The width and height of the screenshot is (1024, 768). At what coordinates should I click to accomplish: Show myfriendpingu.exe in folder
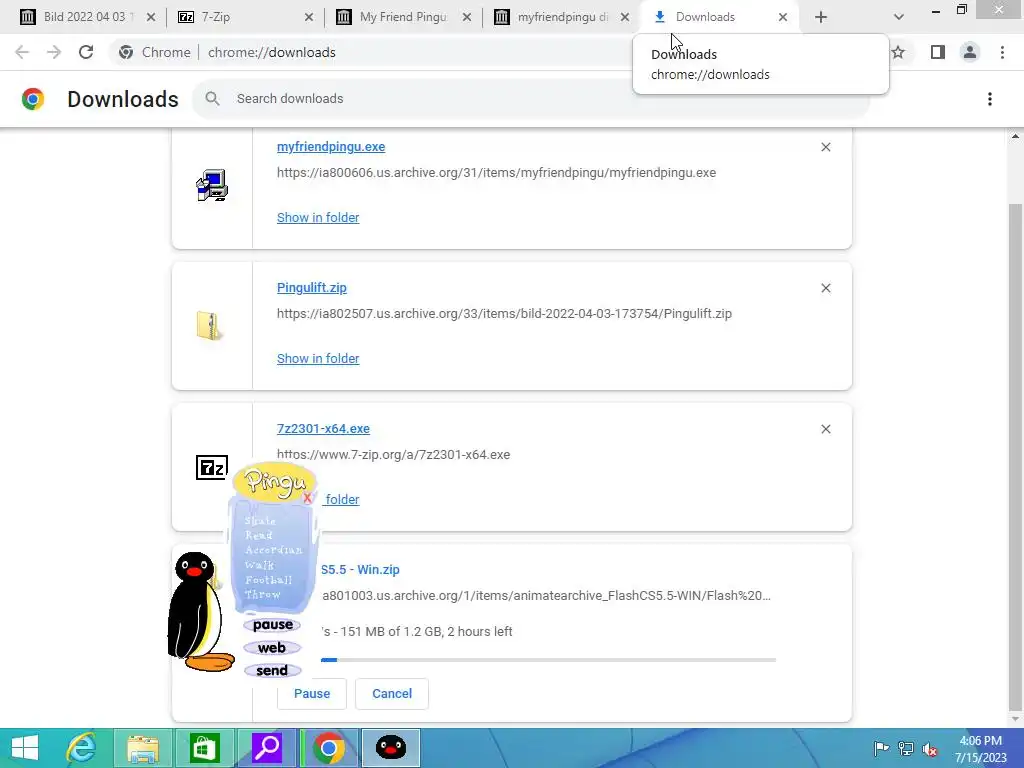click(x=318, y=217)
